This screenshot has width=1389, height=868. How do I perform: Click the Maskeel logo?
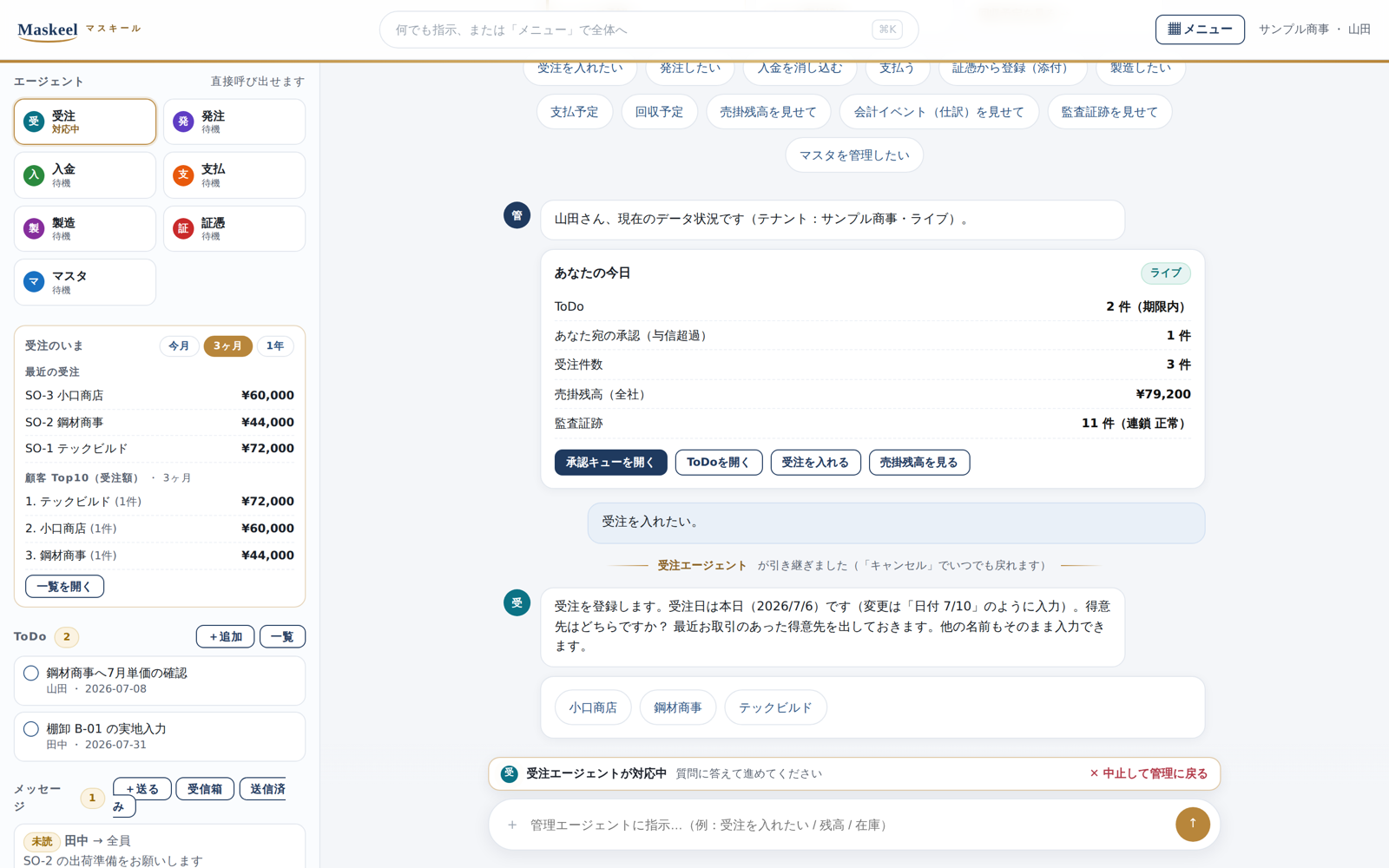[x=48, y=30]
